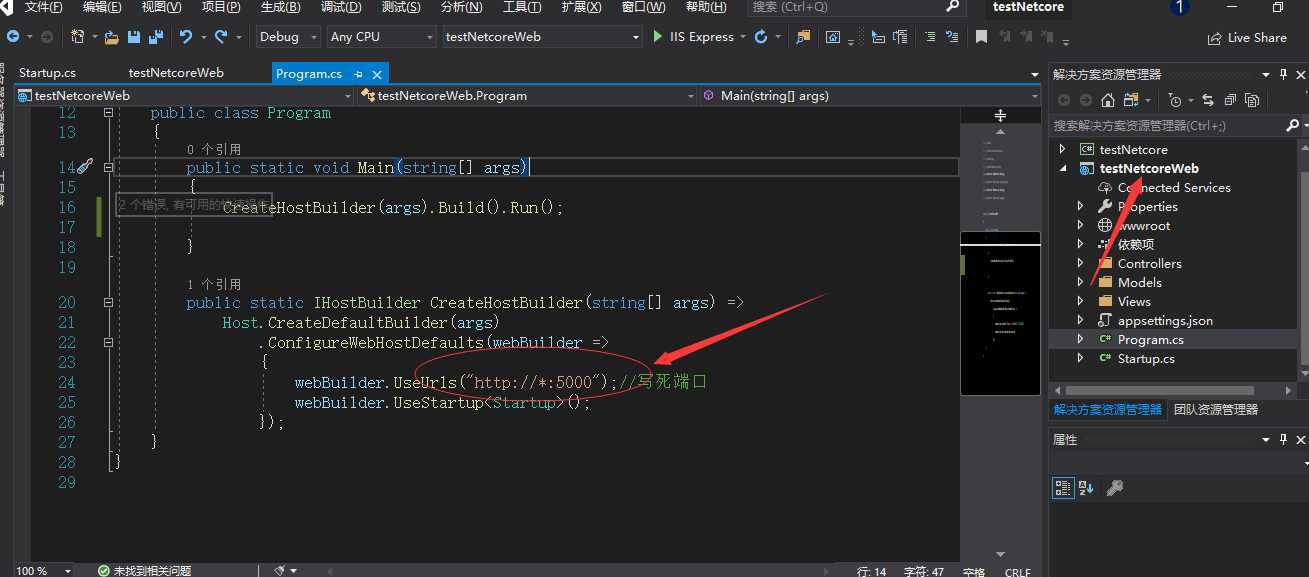The width and height of the screenshot is (1309, 577).
Task: Click the Solution Explorer horizontal scrollbar
Action: pyautogui.click(x=1160, y=390)
